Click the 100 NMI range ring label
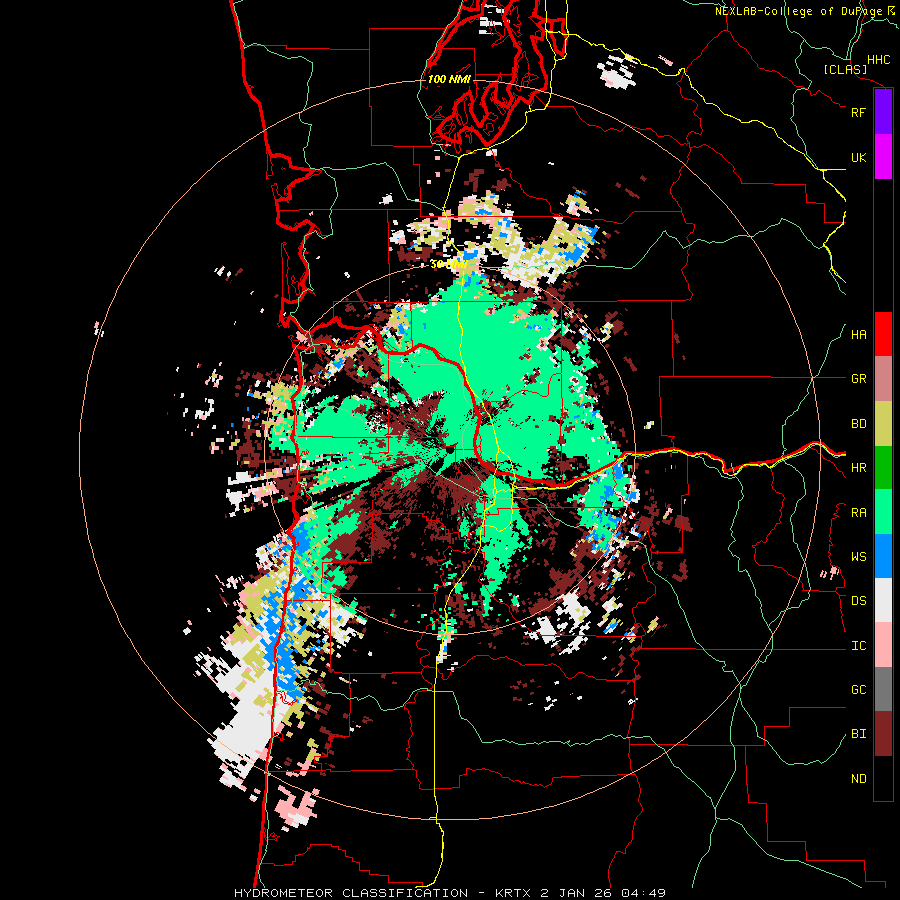 [x=449, y=79]
